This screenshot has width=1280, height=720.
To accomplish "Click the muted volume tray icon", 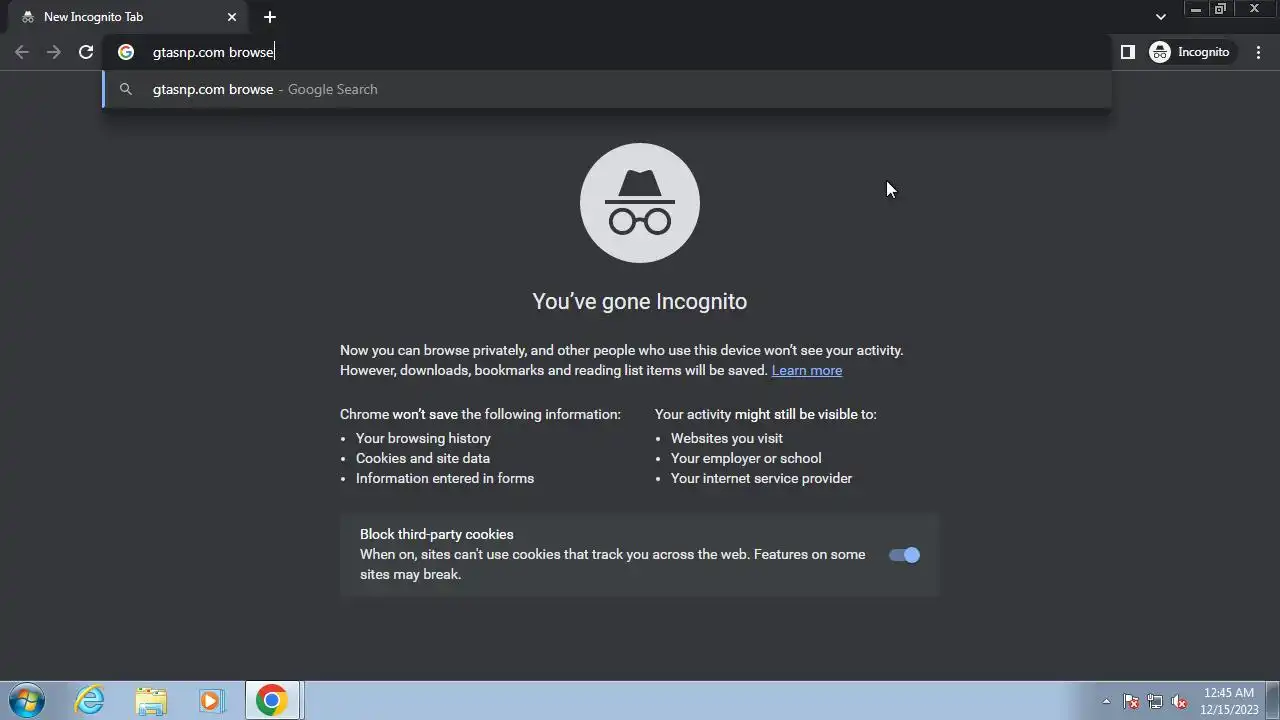I will [x=1179, y=701].
